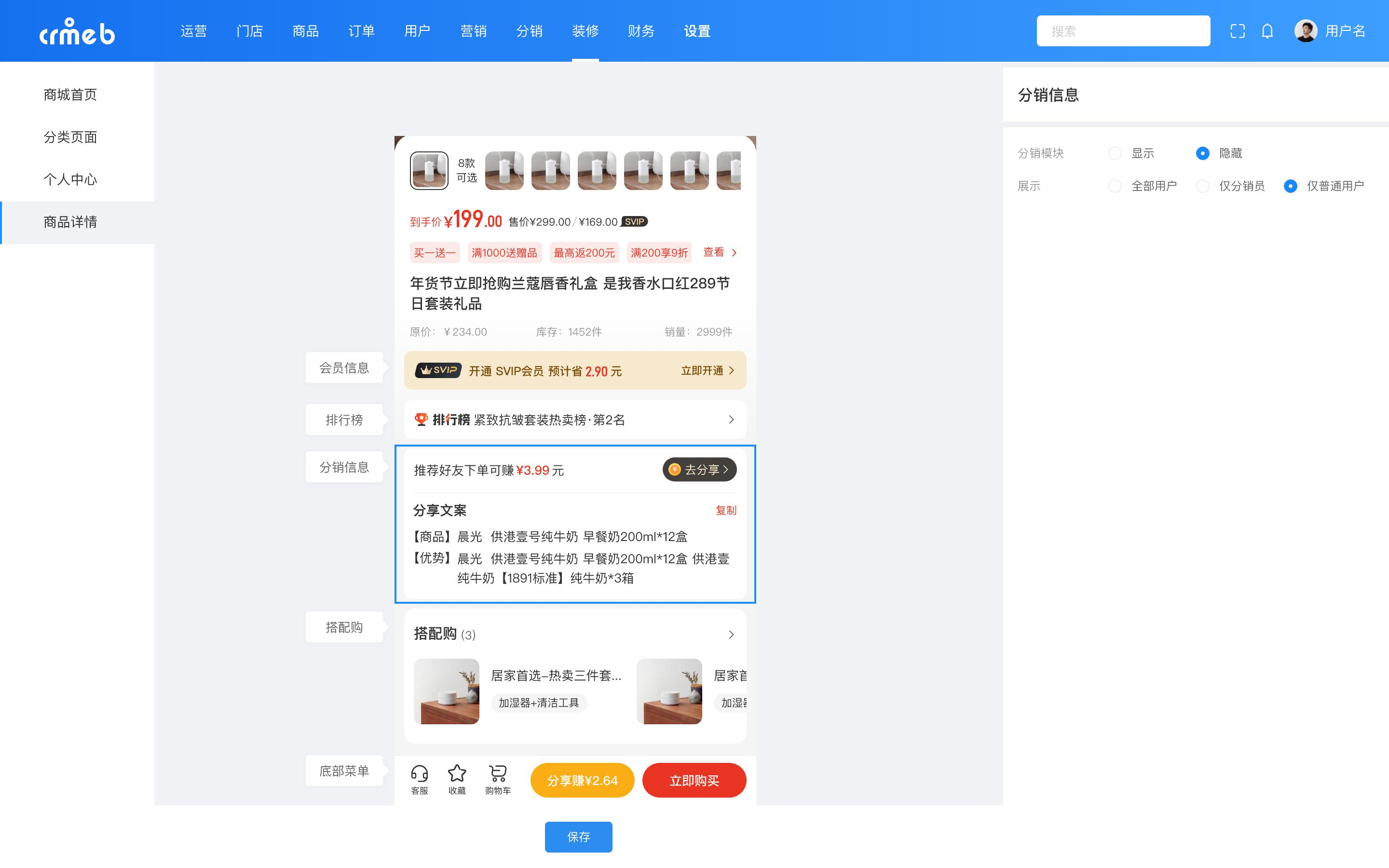This screenshot has width=1389, height=868.
Task: Go to 分类页面 in sidebar
Action: (77, 137)
